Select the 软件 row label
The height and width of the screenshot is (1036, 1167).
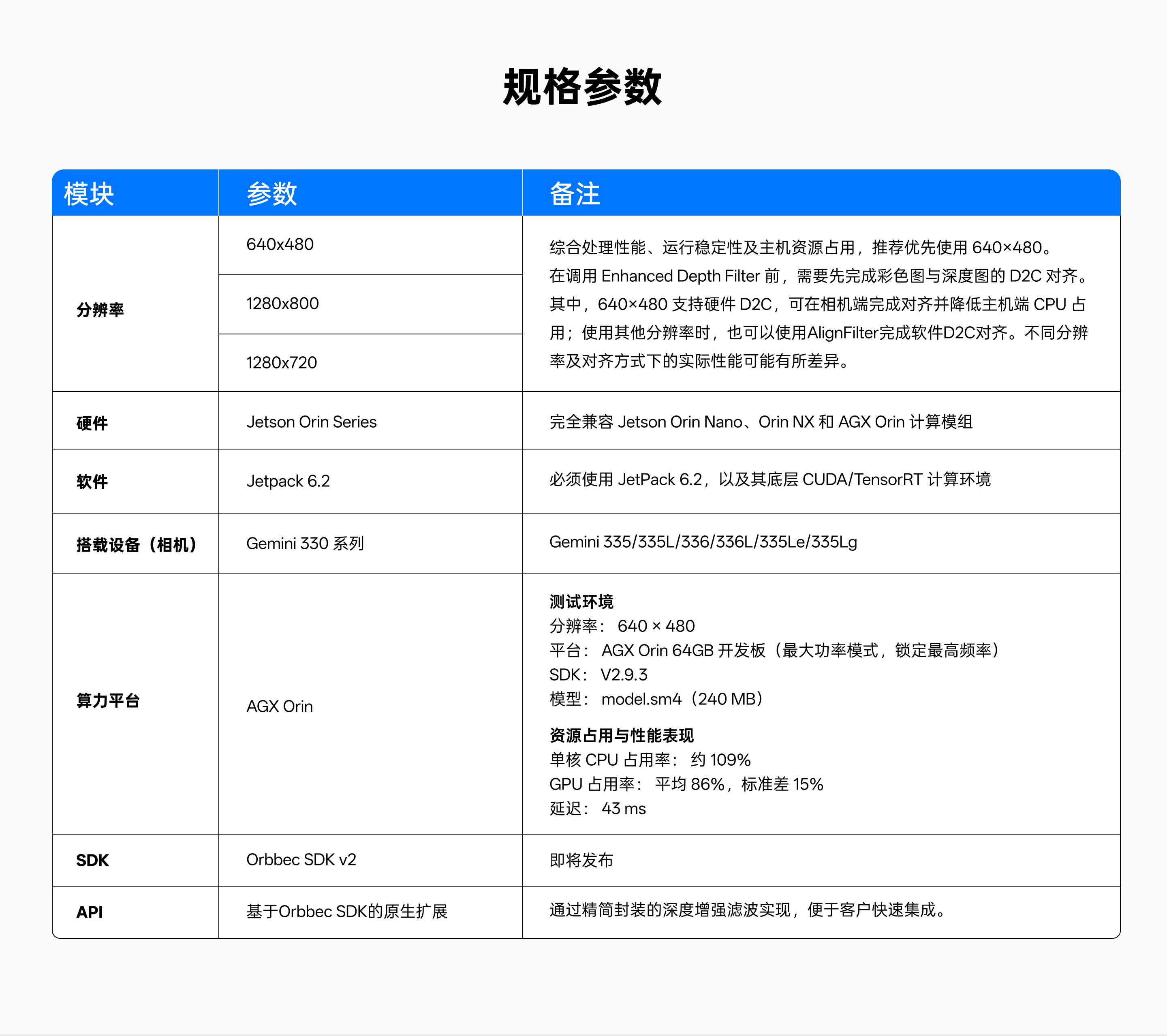tap(92, 482)
